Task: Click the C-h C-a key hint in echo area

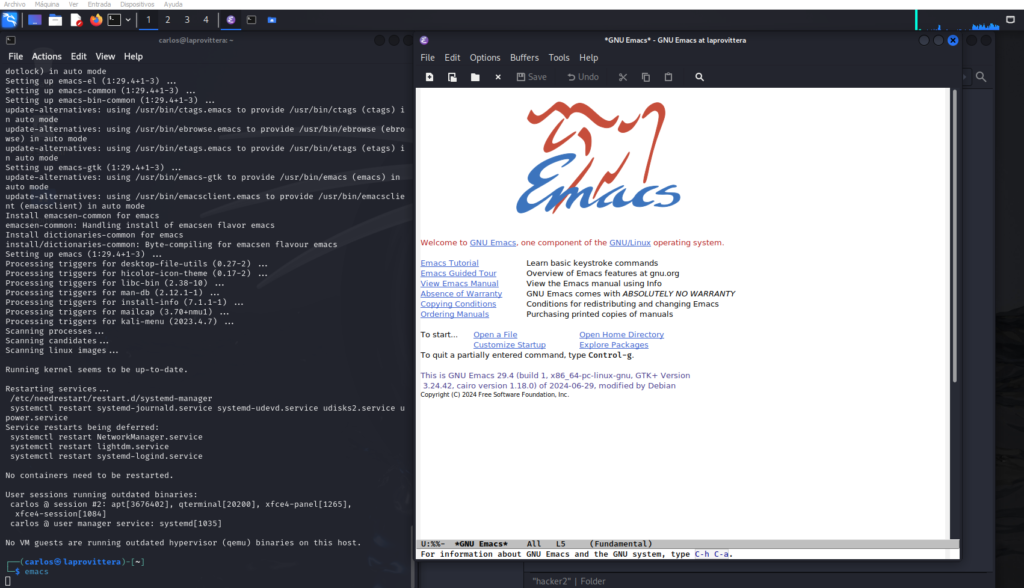Action: click(711, 555)
